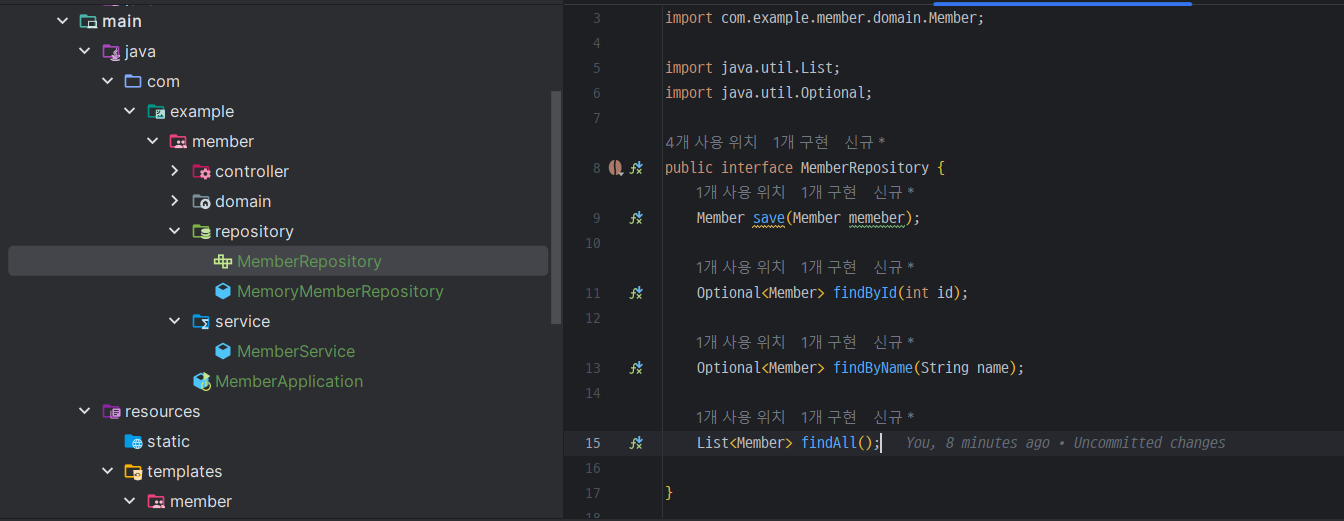Expand the domain package

[175, 201]
